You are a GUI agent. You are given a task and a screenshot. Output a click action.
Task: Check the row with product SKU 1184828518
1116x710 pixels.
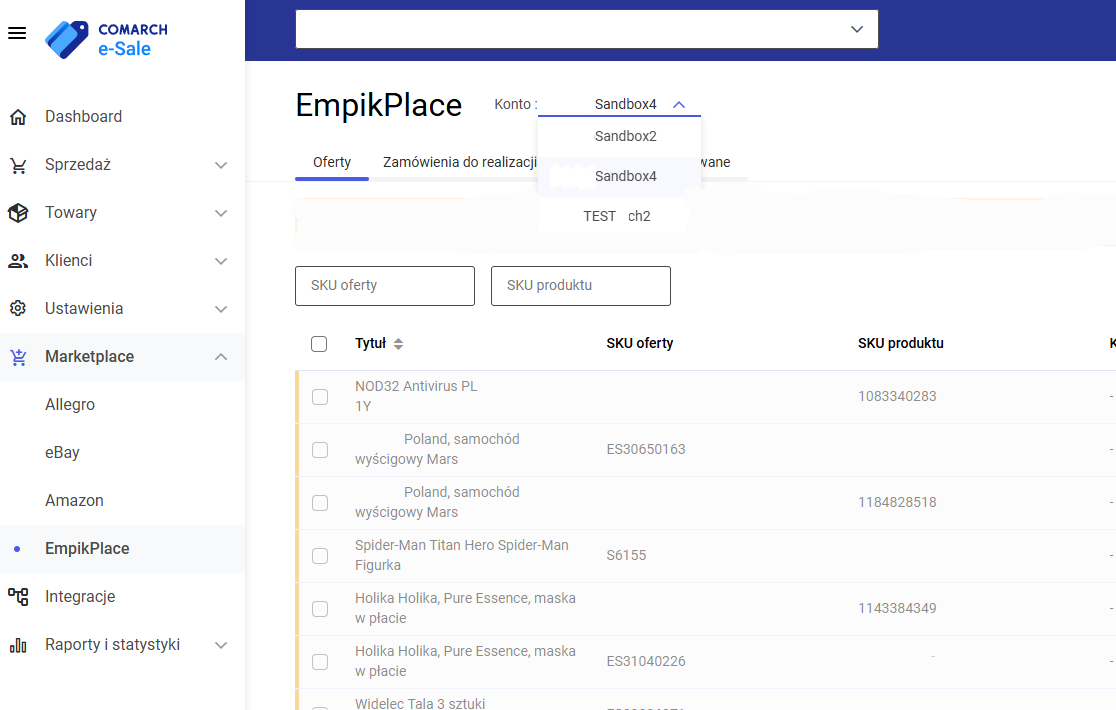(320, 503)
